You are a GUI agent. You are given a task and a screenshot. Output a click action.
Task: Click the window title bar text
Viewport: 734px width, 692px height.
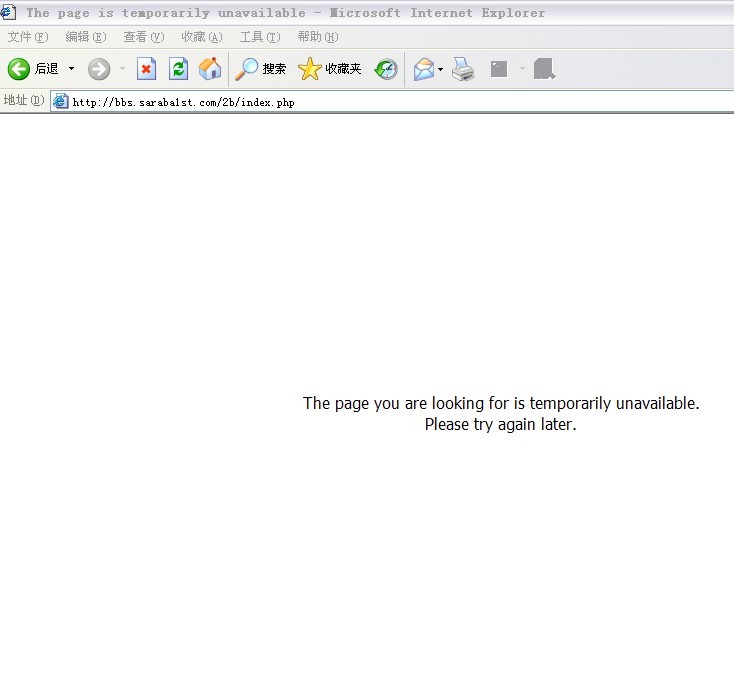click(x=286, y=13)
